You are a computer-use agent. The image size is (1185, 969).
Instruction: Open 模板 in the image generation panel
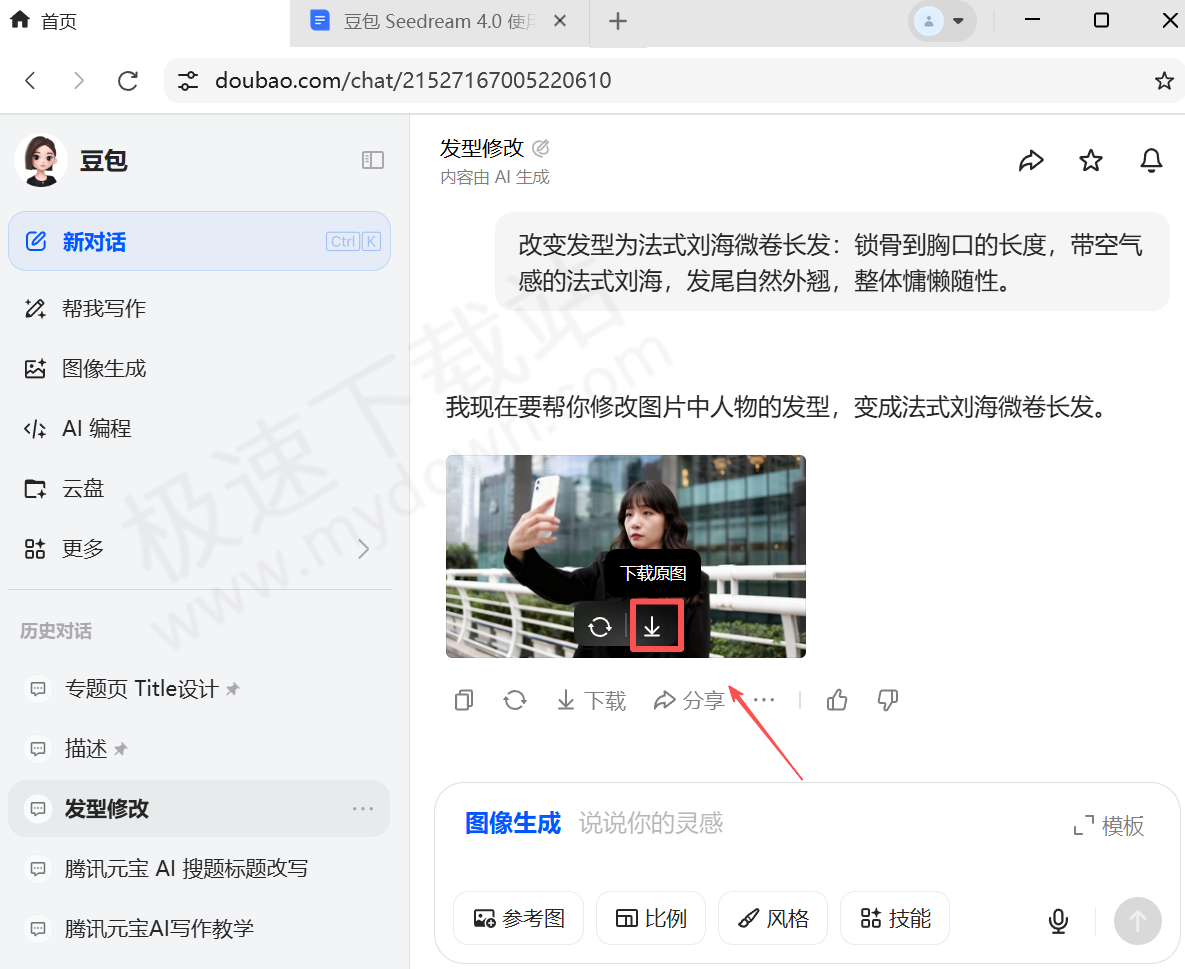[x=1108, y=825]
